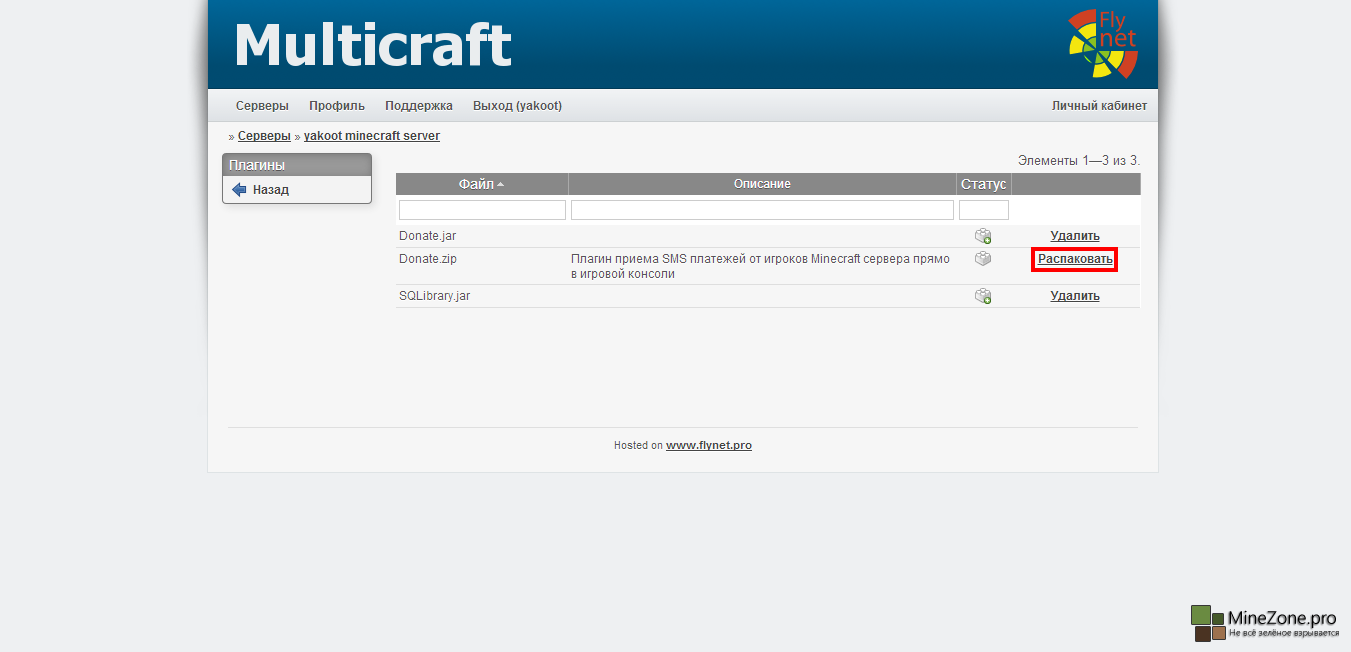Screen dimensions: 1351x652
Task: Click the SQLibrary.jar plugin status icon
Action: (x=983, y=296)
